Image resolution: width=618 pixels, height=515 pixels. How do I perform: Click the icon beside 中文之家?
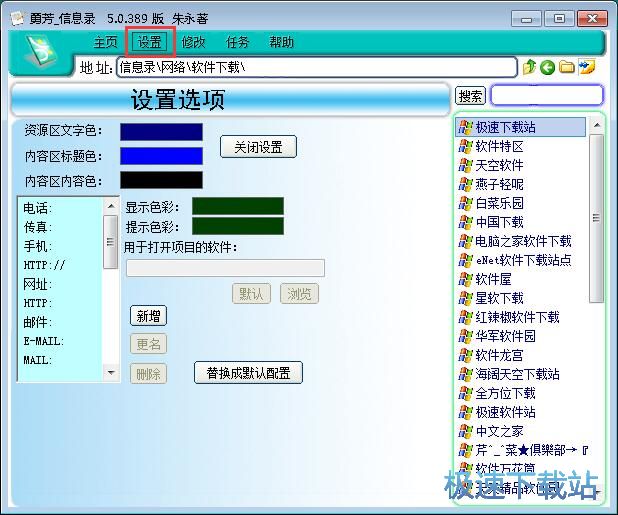(465, 431)
